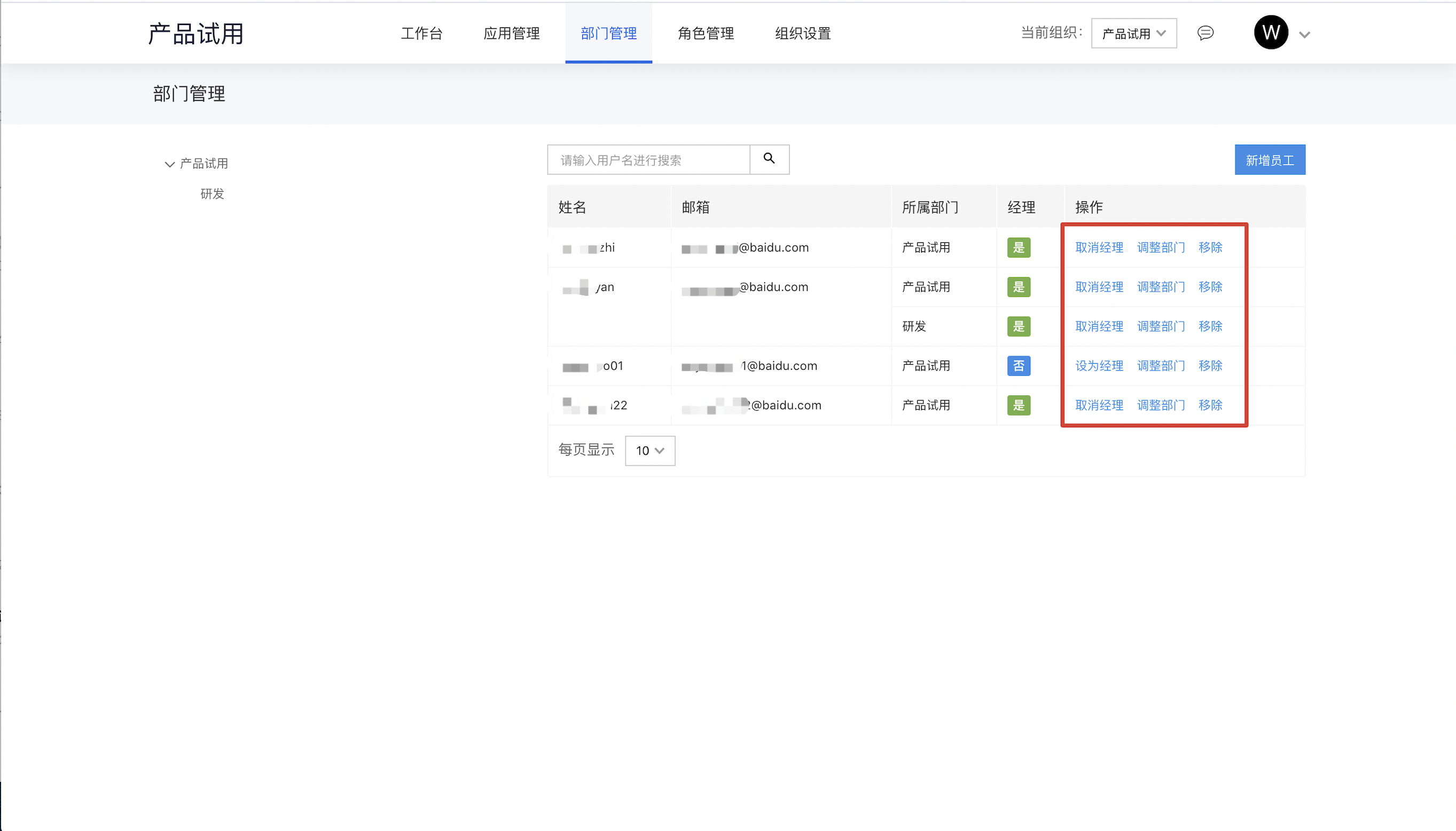
Task: Open the 每页显示 10 page size dropdown
Action: point(650,451)
